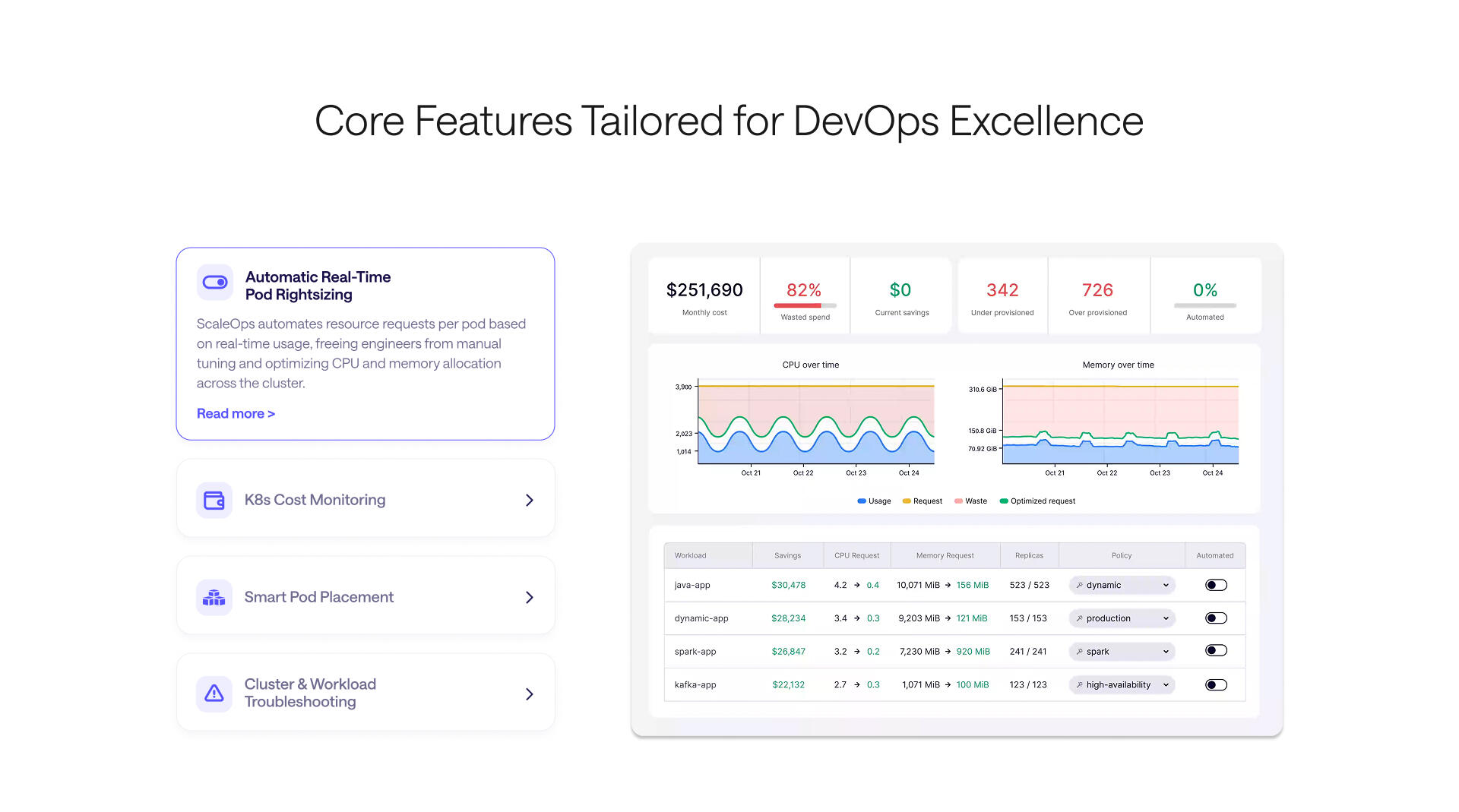This screenshot has width=1459, height=812.
Task: Click the kafka-app workload name
Action: pyautogui.click(x=695, y=685)
